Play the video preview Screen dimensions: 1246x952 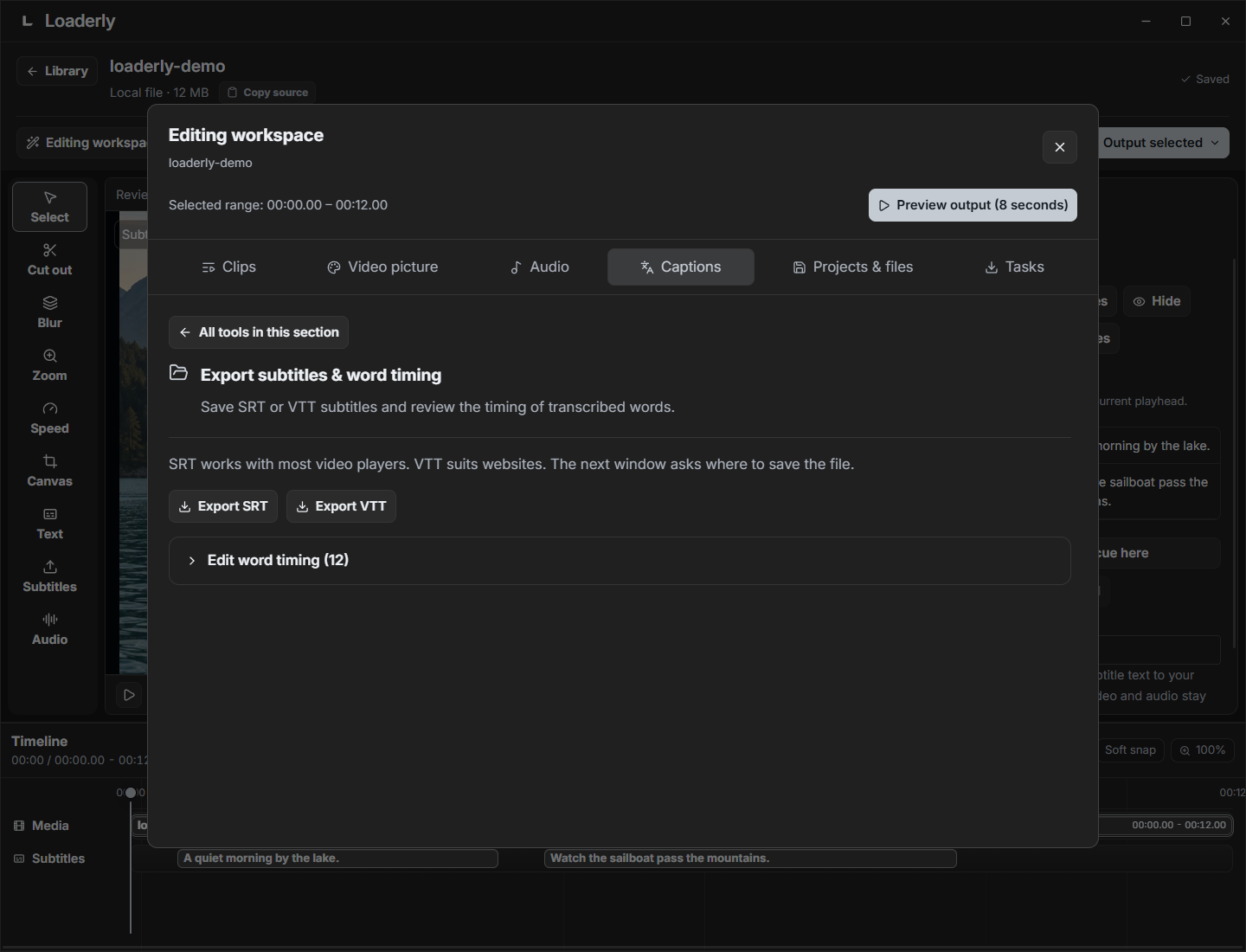click(x=129, y=695)
